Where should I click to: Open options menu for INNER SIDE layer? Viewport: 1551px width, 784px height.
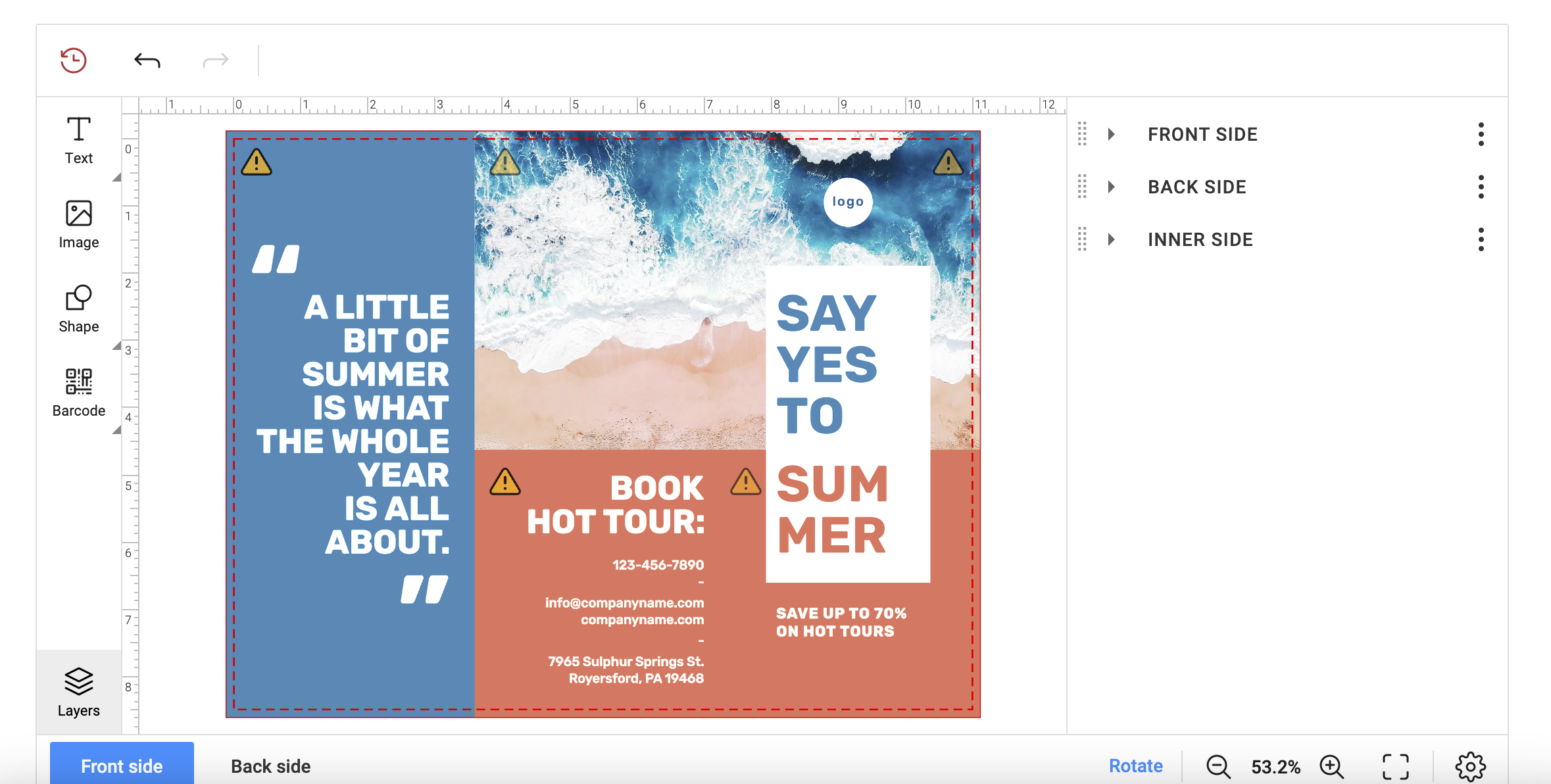click(1481, 239)
